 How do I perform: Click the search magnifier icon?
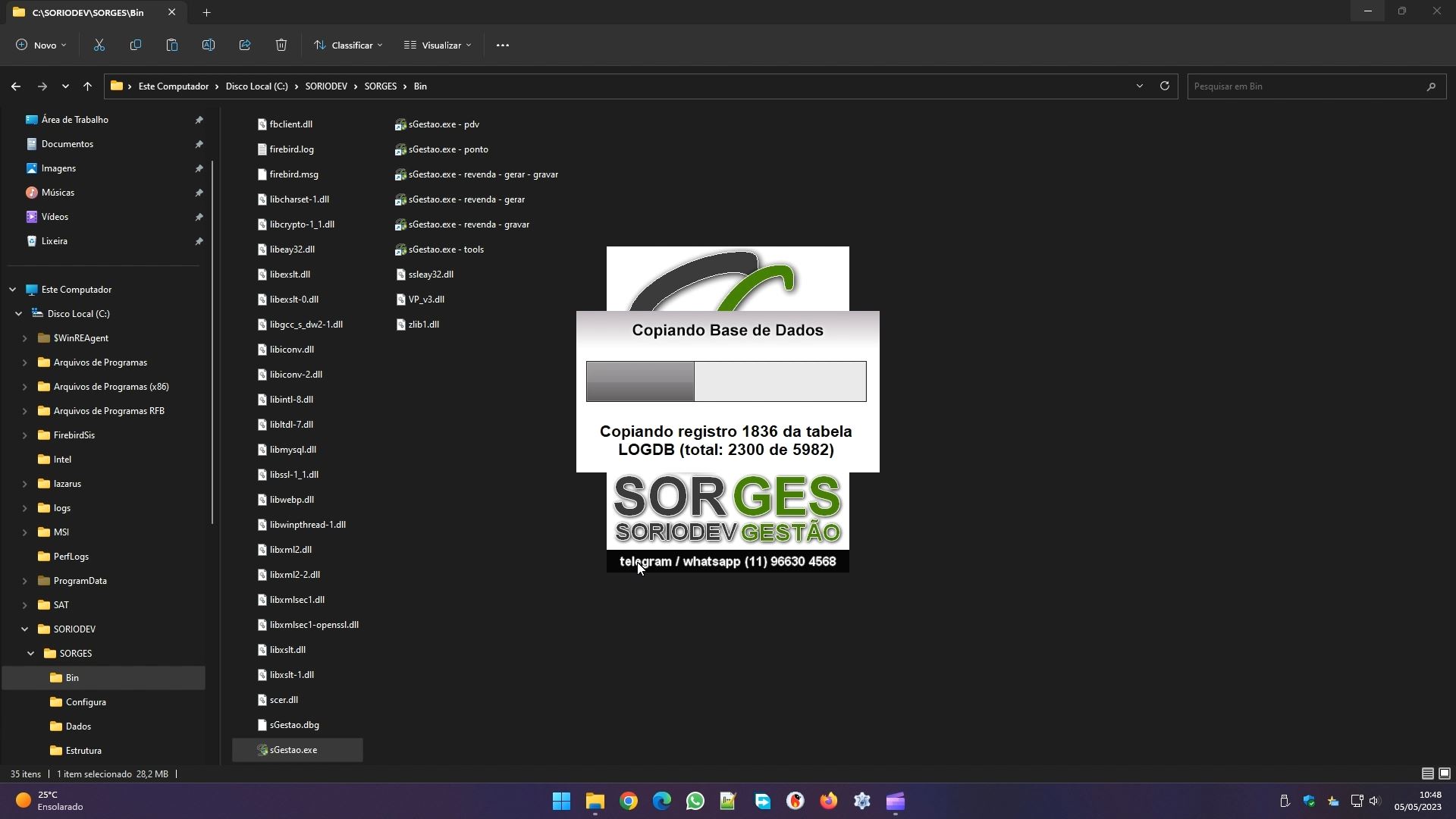tap(1431, 86)
